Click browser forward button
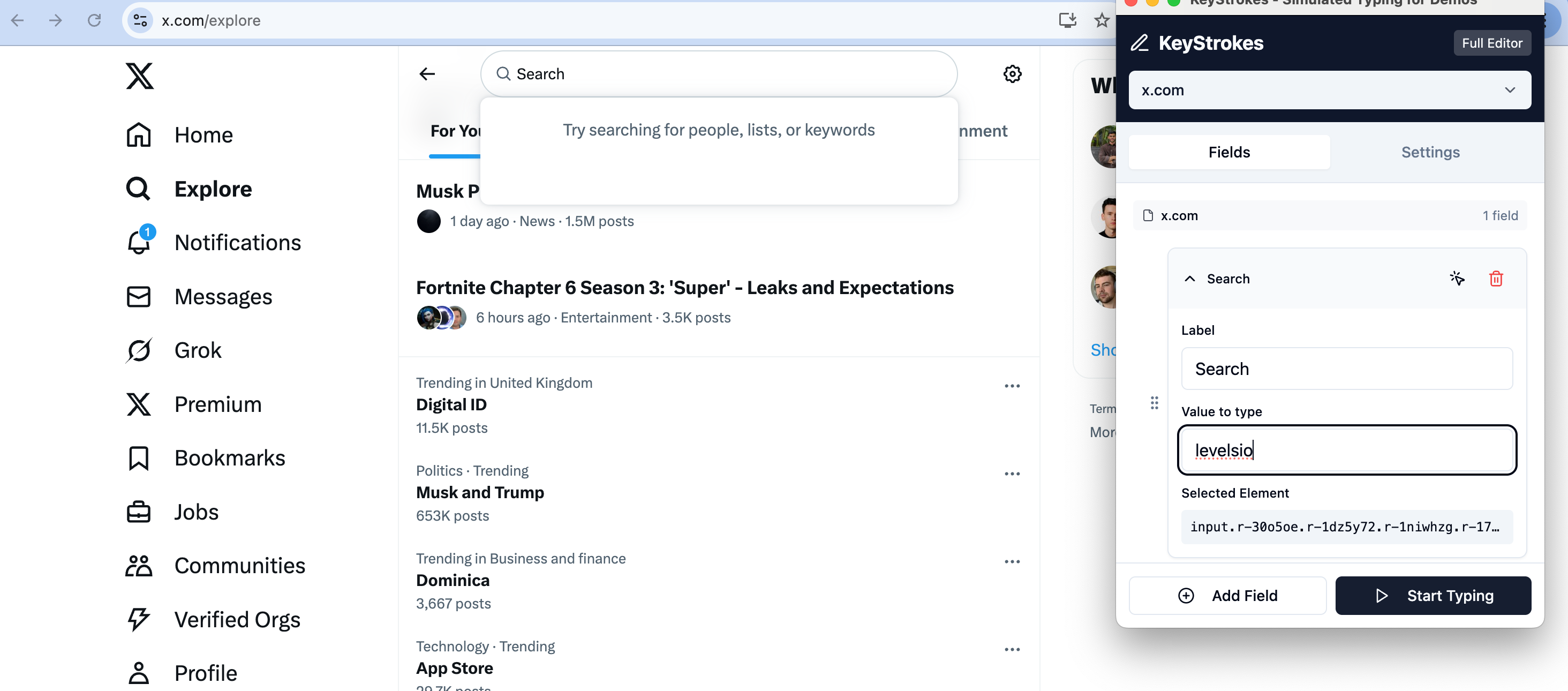The width and height of the screenshot is (1568, 691). pyautogui.click(x=55, y=20)
